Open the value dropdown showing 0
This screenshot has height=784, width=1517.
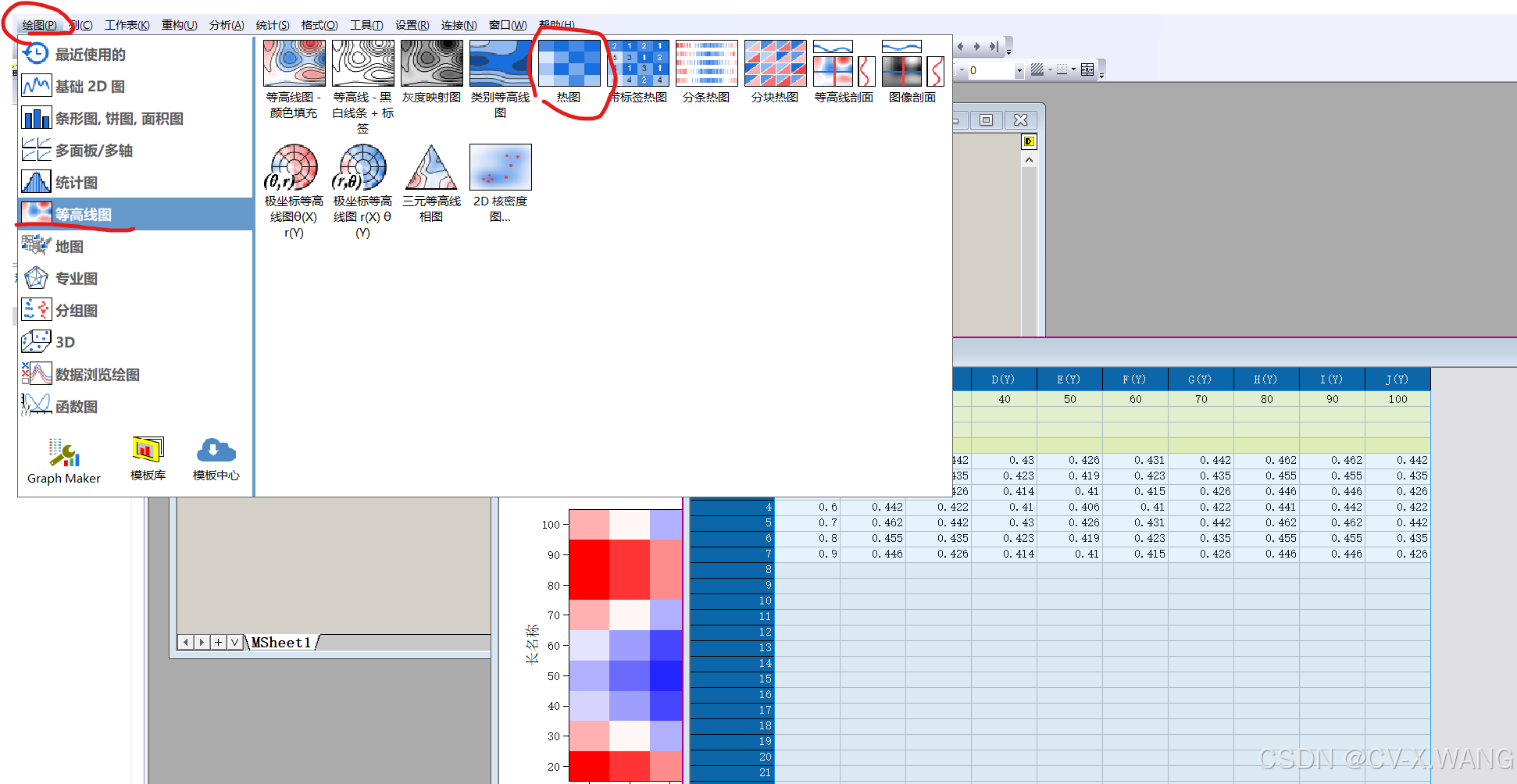pos(1018,69)
